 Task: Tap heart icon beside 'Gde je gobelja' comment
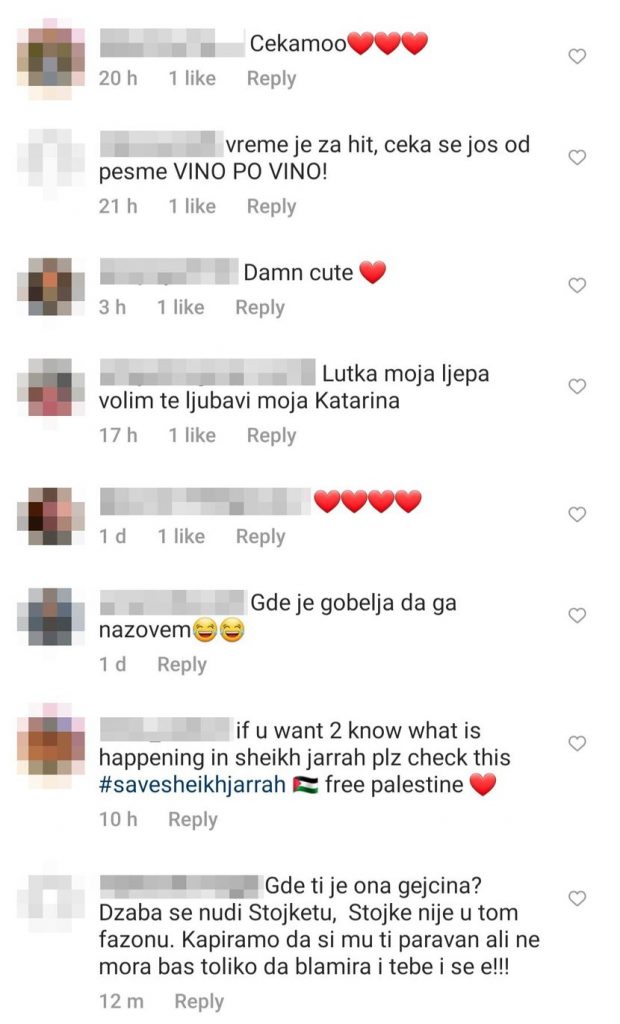point(577,616)
